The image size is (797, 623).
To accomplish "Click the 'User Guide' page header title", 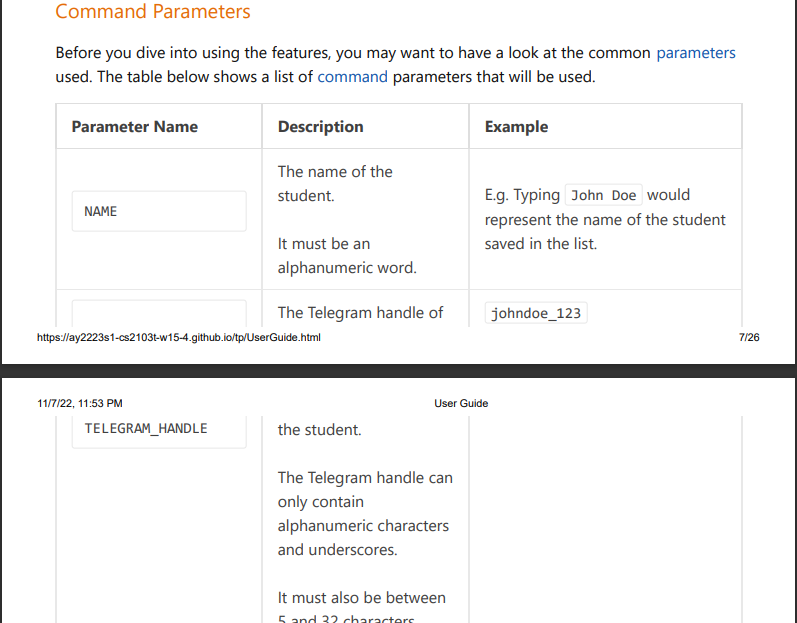I will (x=461, y=403).
